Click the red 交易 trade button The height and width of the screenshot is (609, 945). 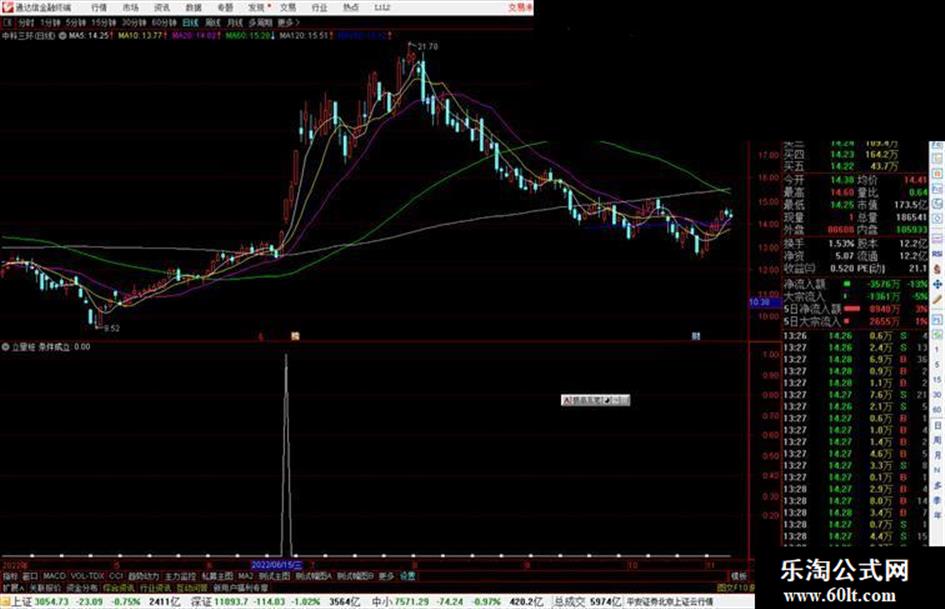pyautogui.click(x=519, y=7)
